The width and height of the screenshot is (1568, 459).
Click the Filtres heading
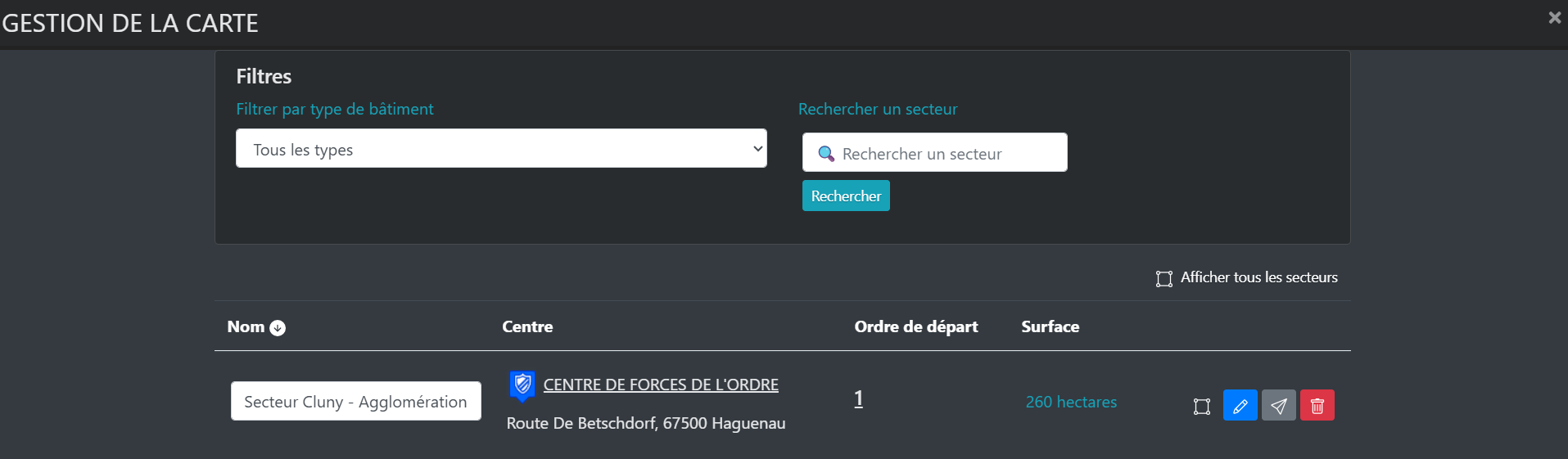click(264, 76)
